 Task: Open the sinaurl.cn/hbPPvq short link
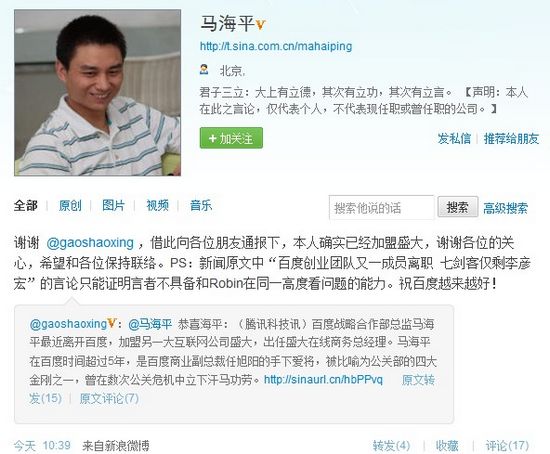[x=323, y=380]
